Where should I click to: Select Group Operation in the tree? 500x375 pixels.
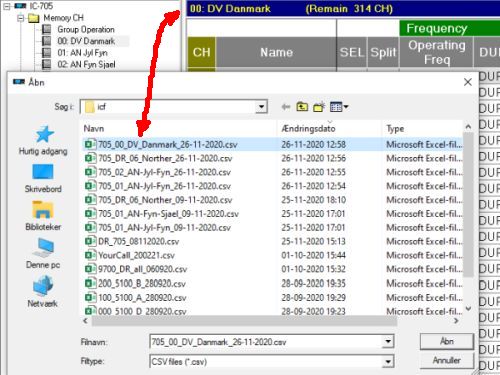click(x=86, y=29)
